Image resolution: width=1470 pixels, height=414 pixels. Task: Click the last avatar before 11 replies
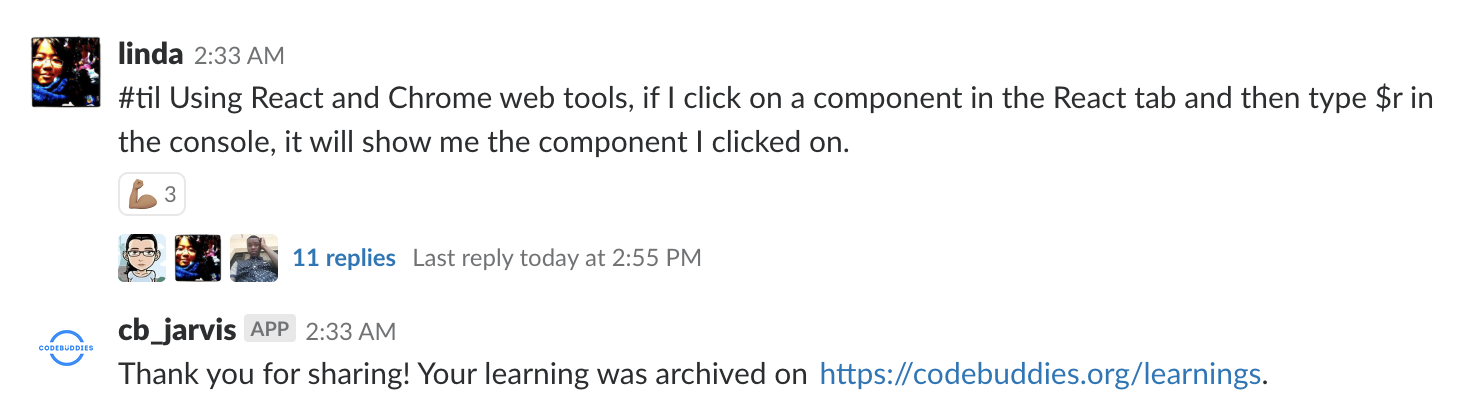(254, 258)
